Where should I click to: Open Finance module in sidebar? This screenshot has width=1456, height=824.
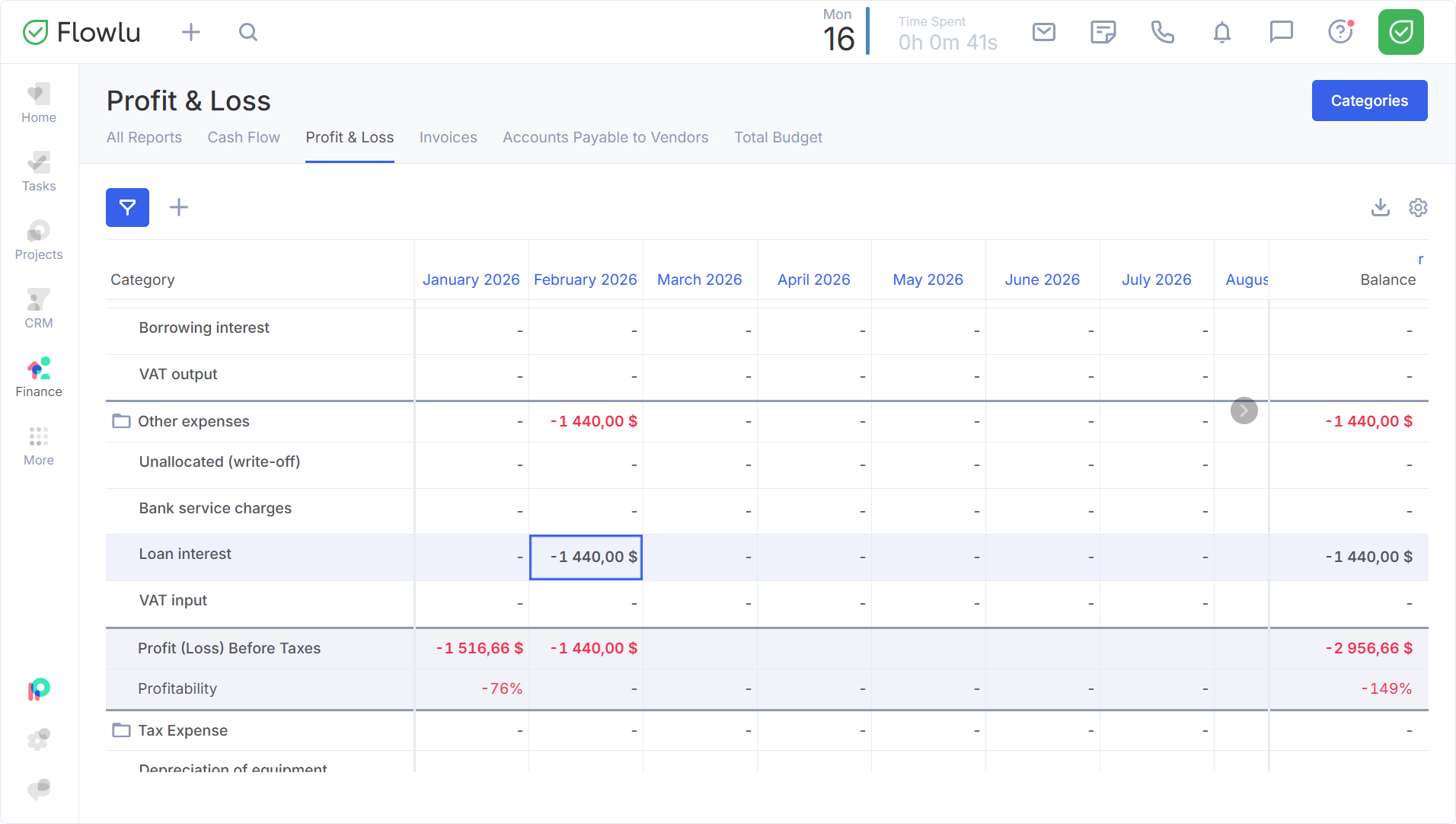point(39,378)
